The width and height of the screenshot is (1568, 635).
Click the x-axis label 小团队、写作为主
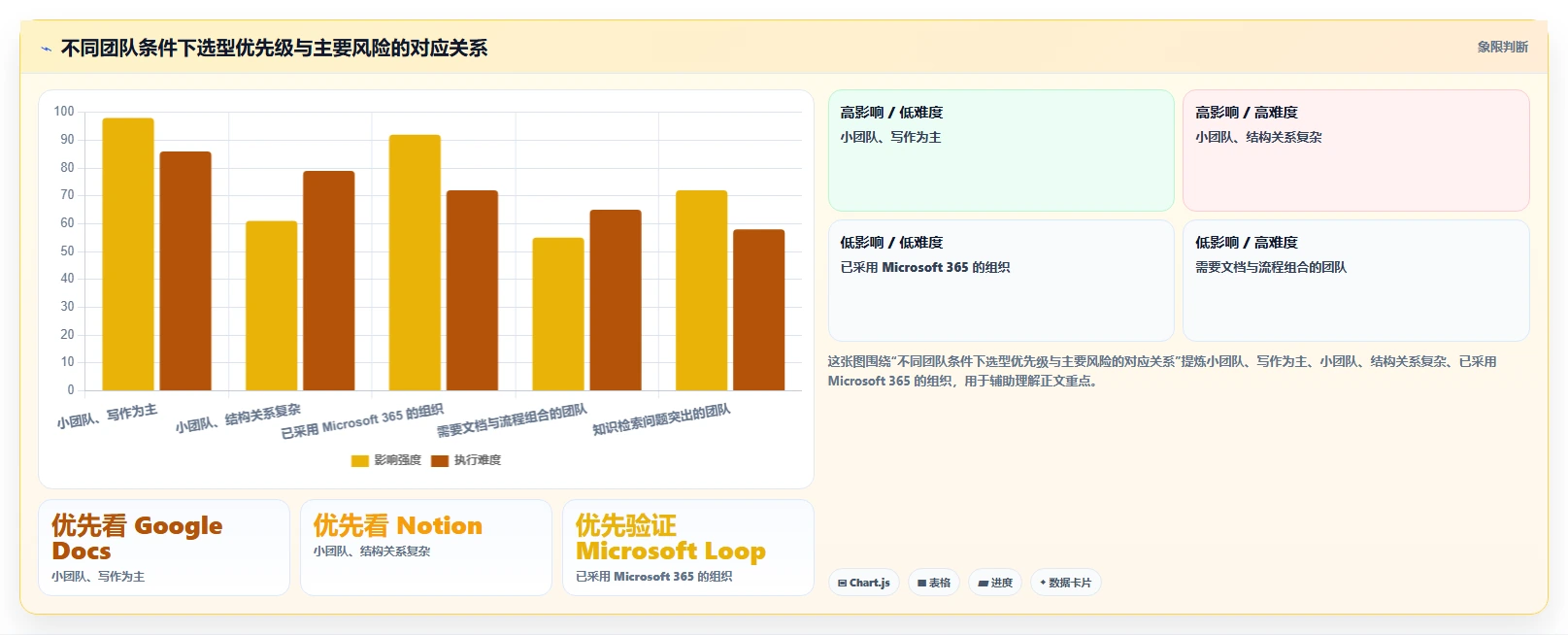pyautogui.click(x=107, y=416)
